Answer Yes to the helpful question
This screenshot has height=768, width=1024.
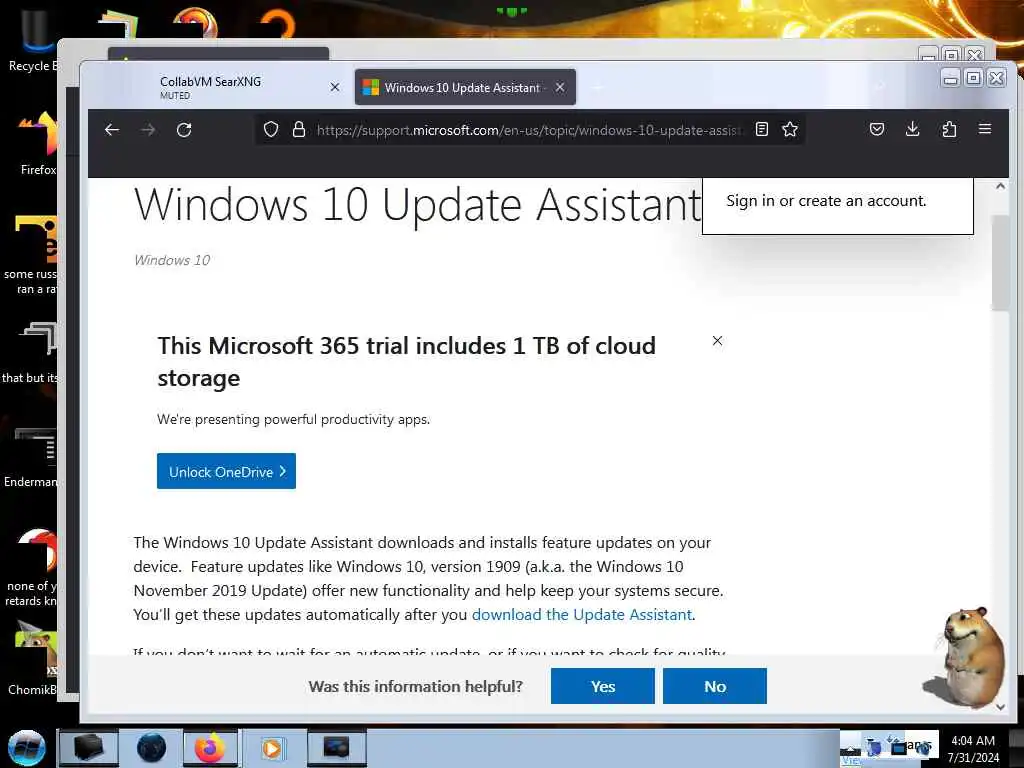pyautogui.click(x=602, y=686)
